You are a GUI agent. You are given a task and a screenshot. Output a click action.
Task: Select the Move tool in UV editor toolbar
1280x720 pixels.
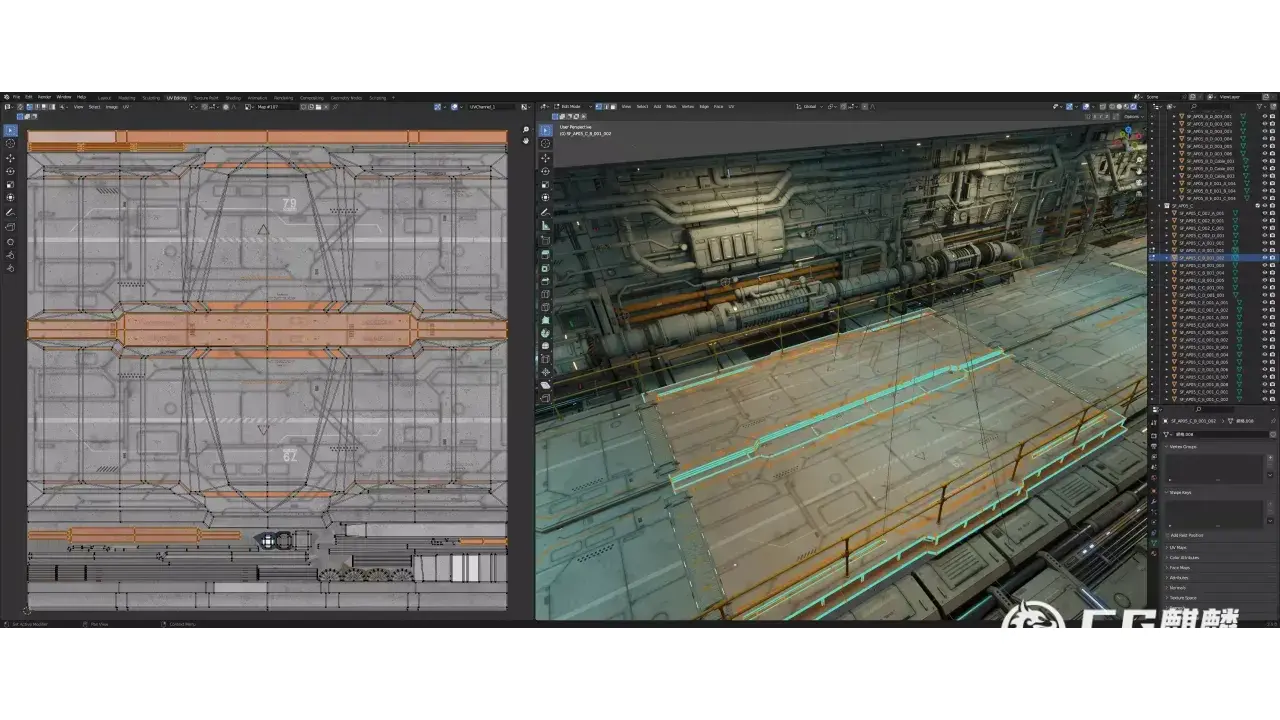coord(11,158)
